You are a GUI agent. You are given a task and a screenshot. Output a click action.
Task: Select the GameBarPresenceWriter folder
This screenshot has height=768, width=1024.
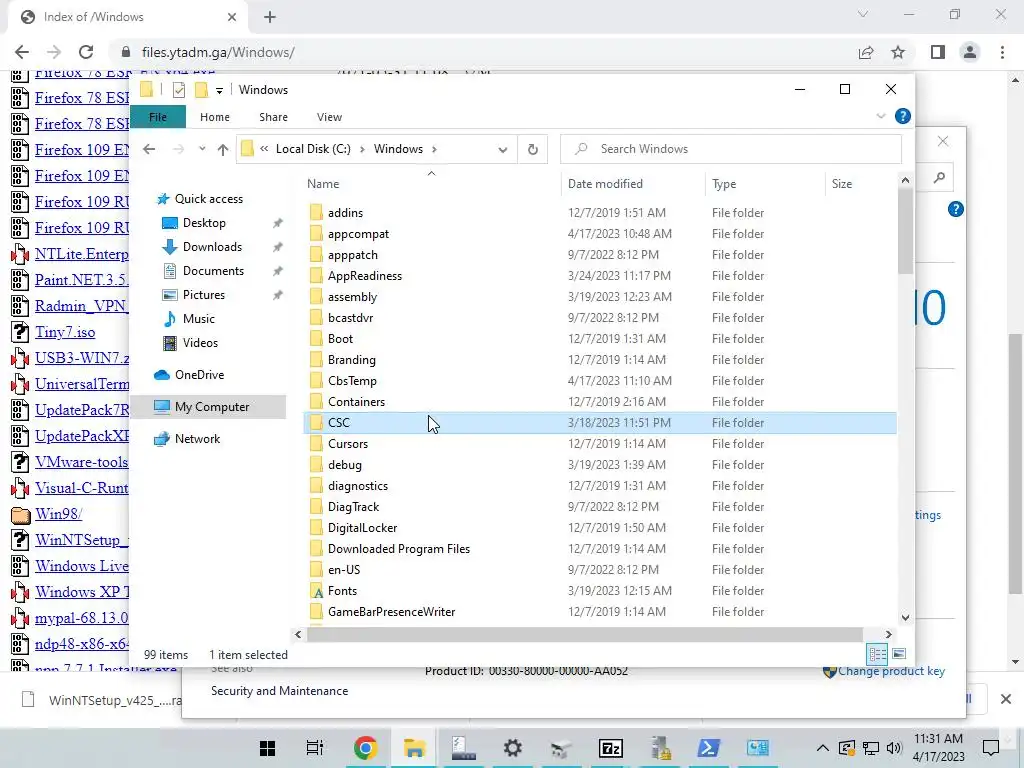point(391,612)
